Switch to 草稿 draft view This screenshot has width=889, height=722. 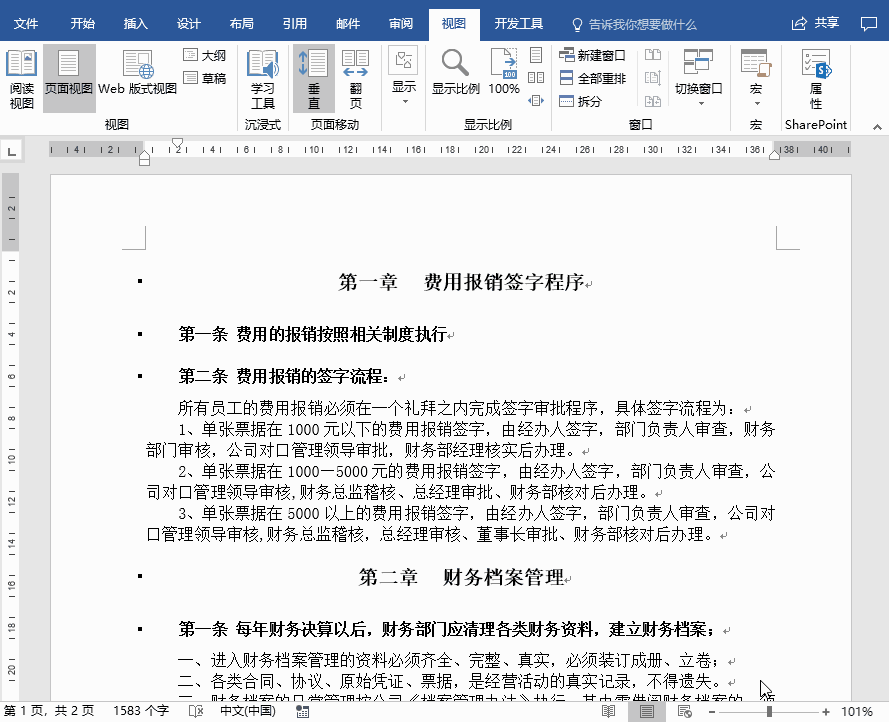pyautogui.click(x=205, y=78)
